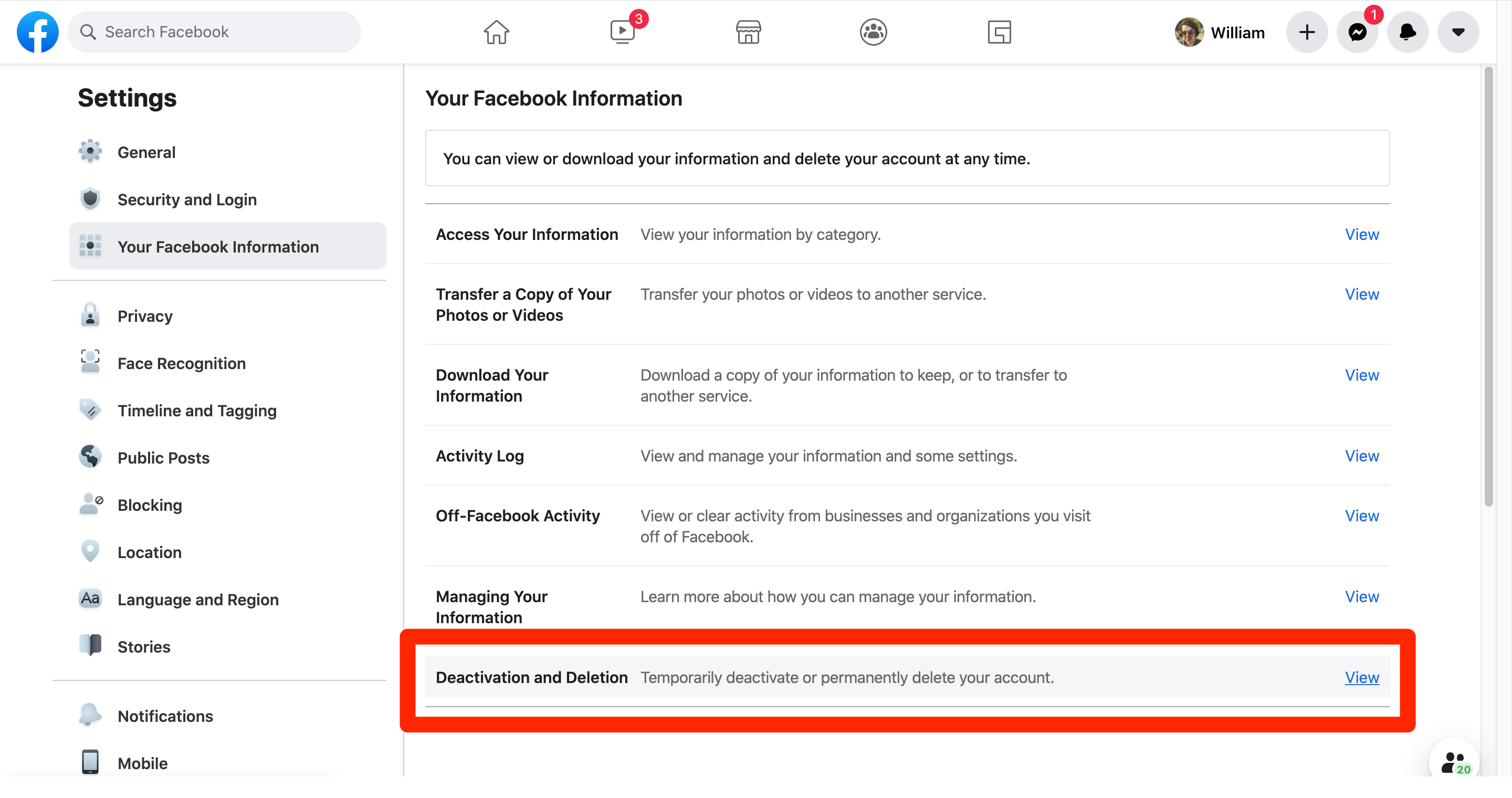Select the groups icon
The height and width of the screenshot is (798, 1512).
tap(872, 31)
